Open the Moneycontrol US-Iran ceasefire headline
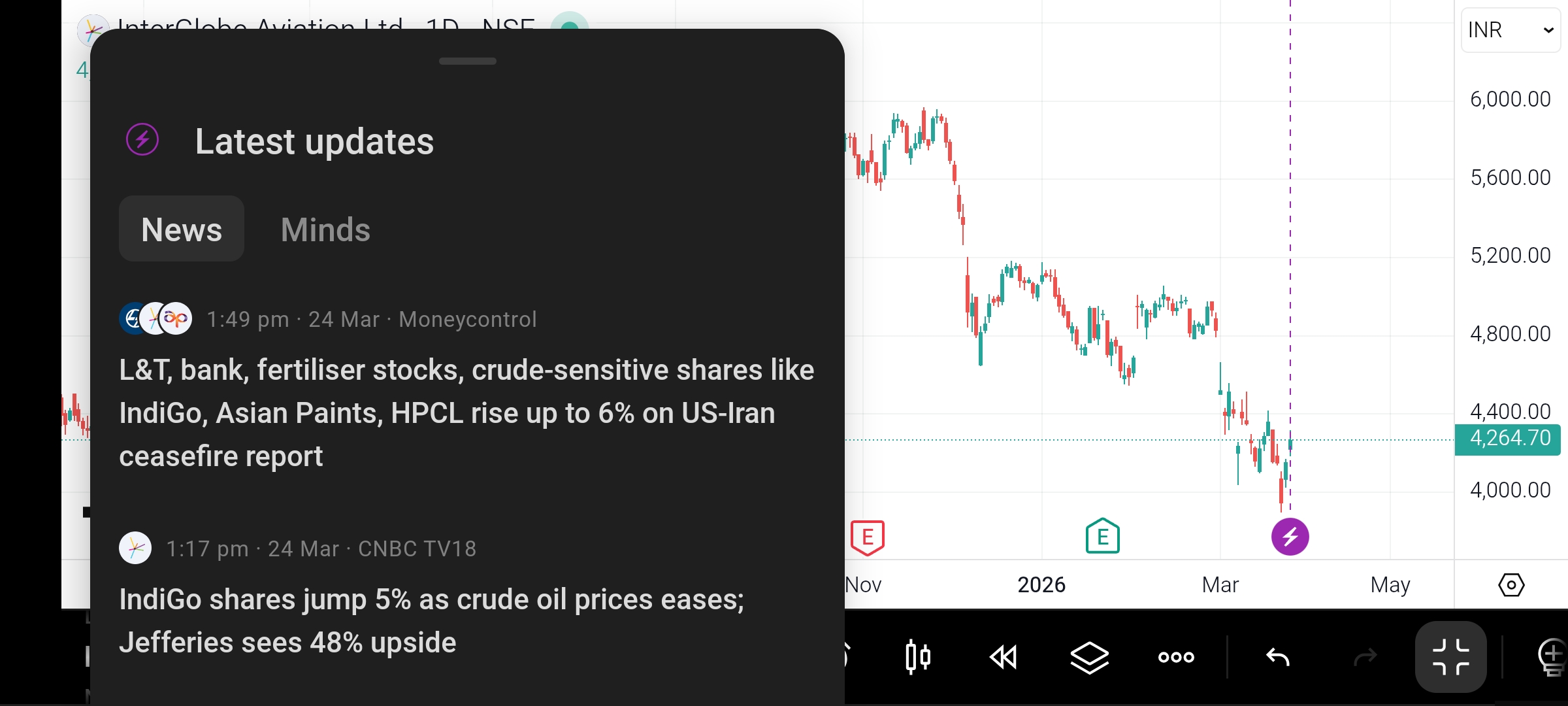Image resolution: width=1568 pixels, height=706 pixels. click(466, 412)
